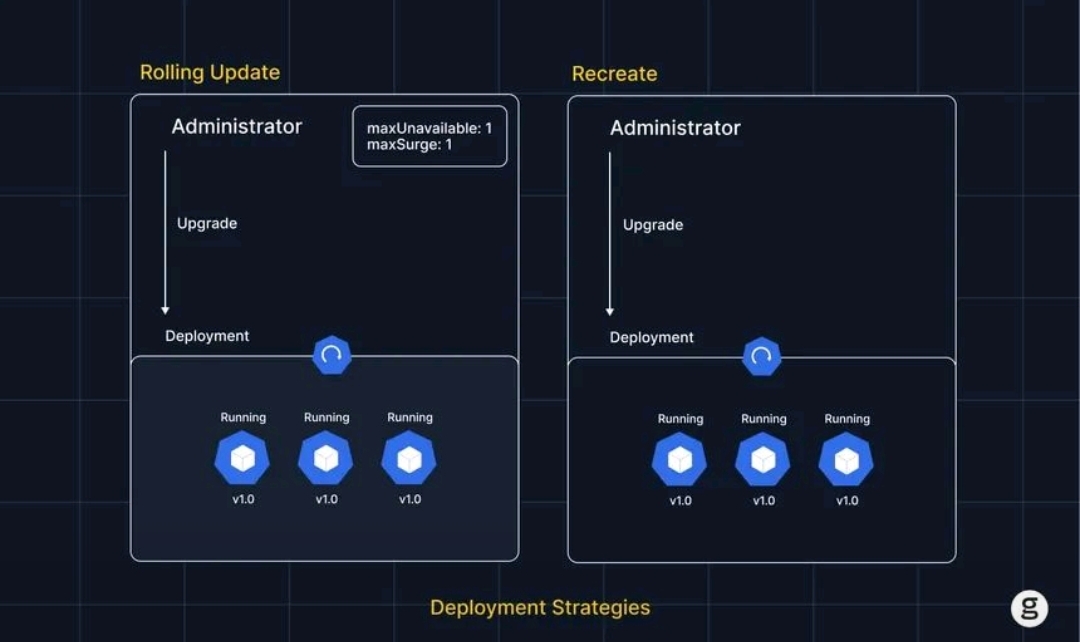Select the leftmost pod in Recreate panel

(x=680, y=460)
